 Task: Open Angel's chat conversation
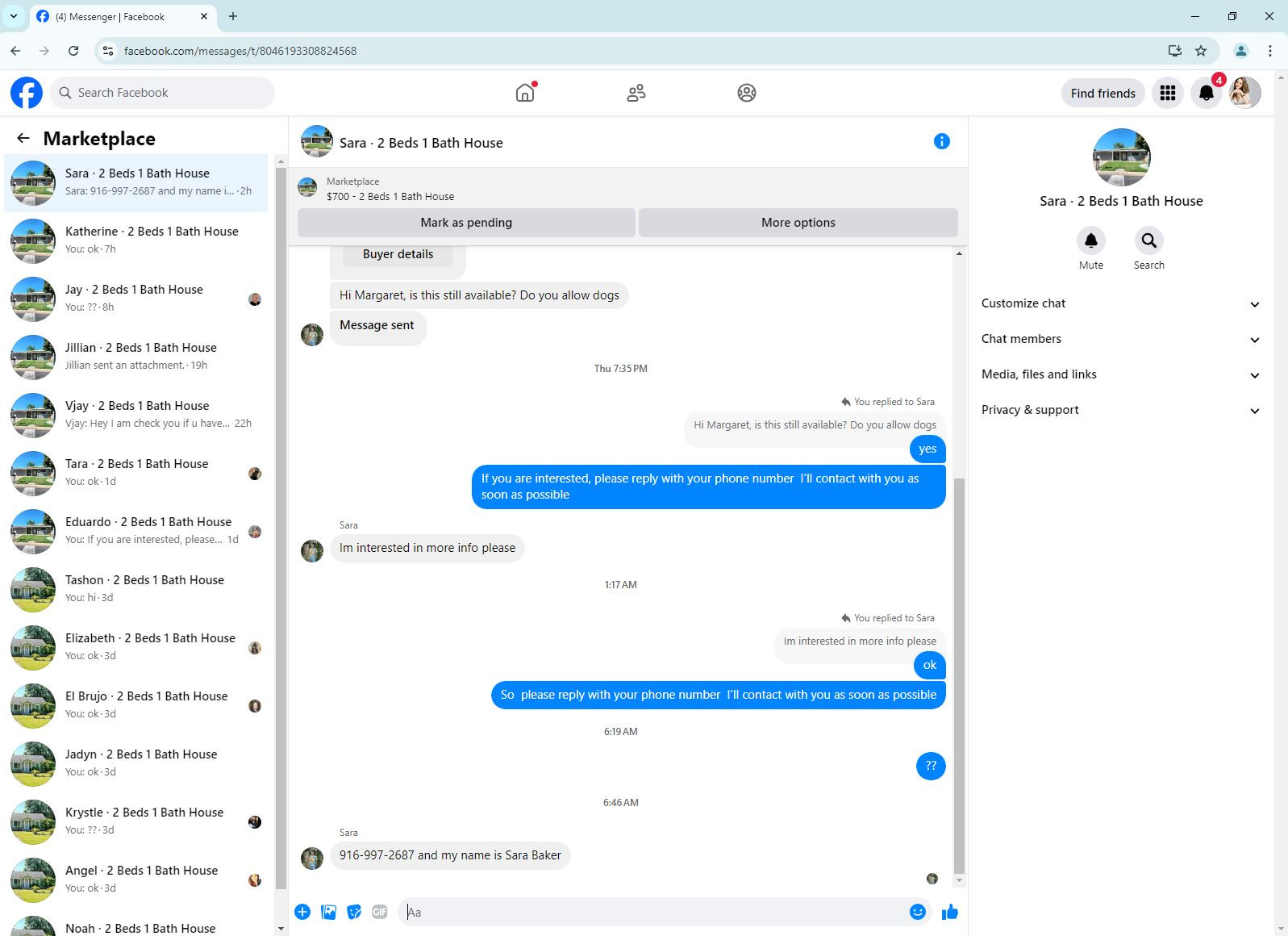(135, 880)
